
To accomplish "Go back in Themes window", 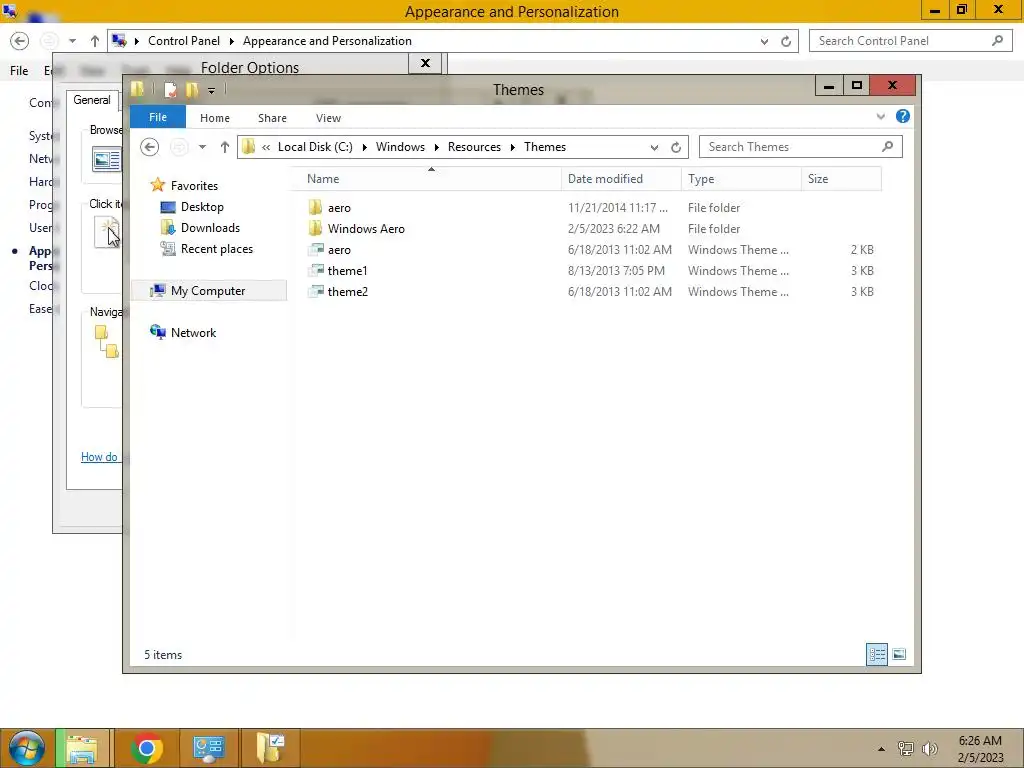I will 150,147.
